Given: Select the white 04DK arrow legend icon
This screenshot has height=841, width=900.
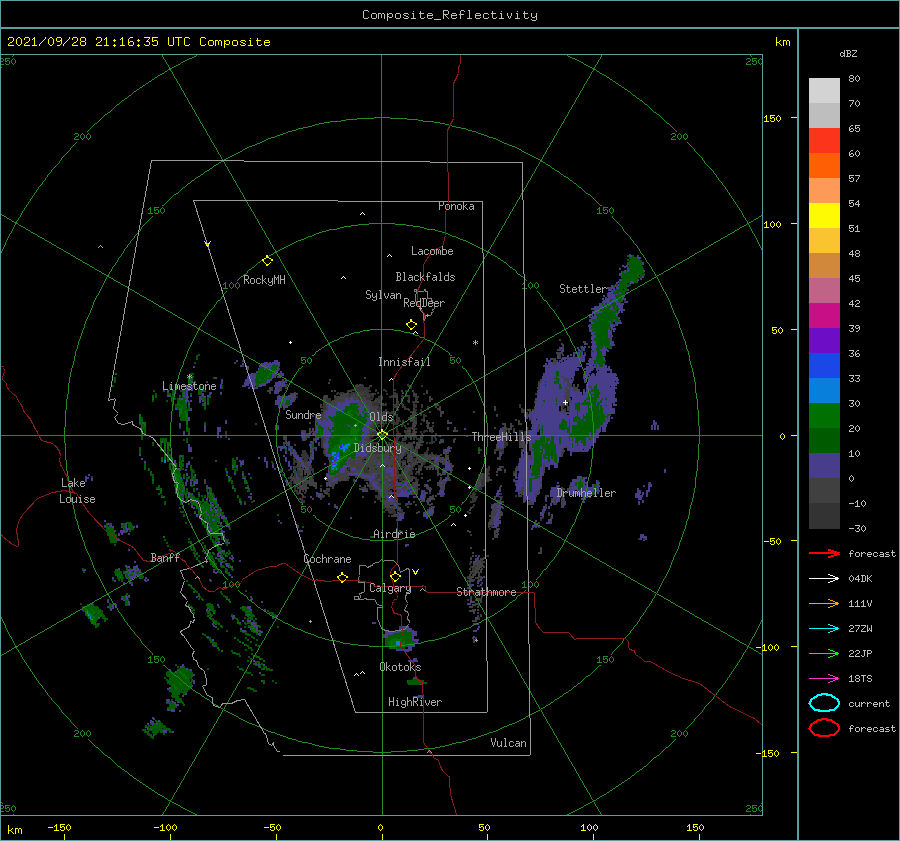Looking at the screenshot, I should (x=824, y=578).
